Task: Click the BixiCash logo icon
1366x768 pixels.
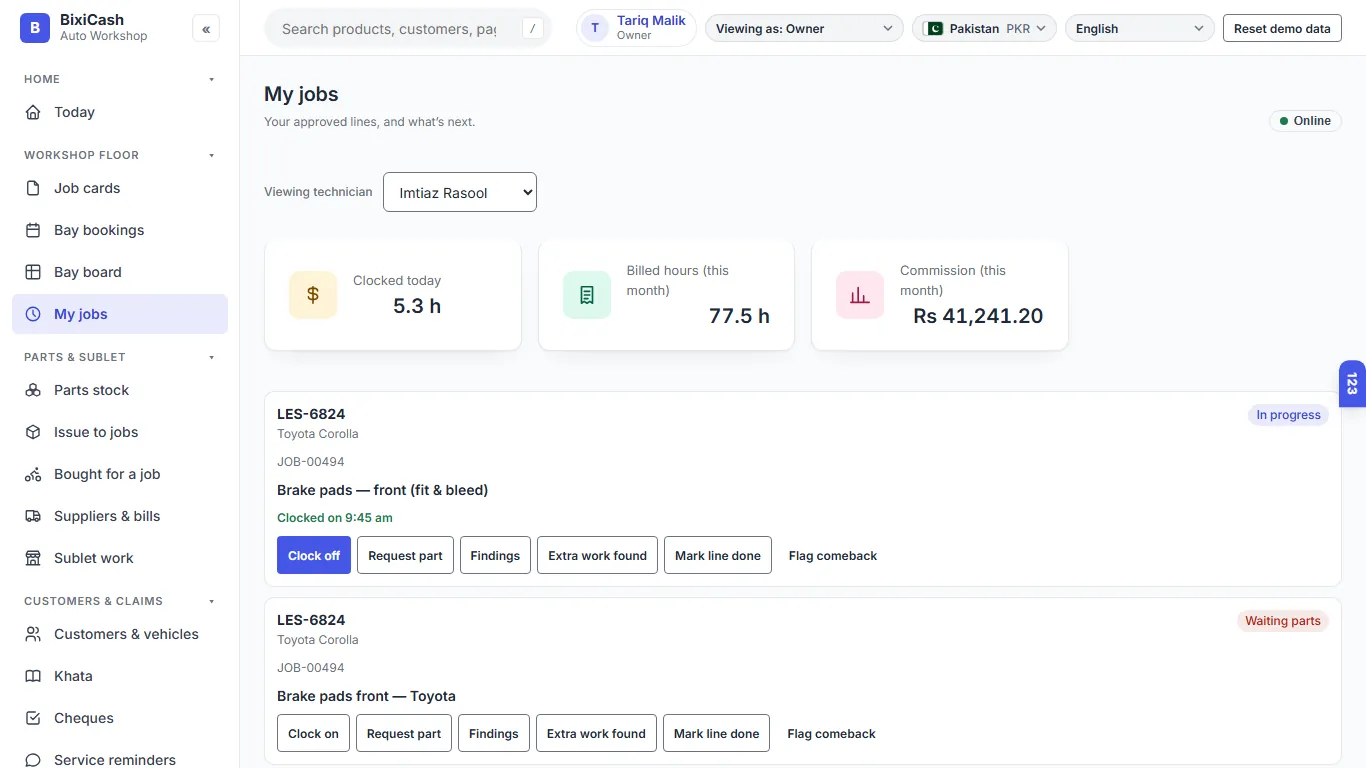Action: (35, 28)
